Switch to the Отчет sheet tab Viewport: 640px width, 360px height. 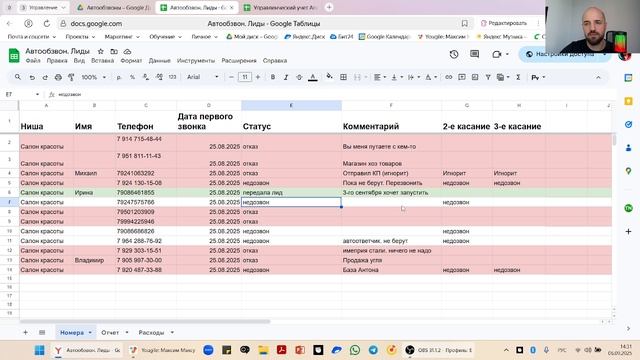pyautogui.click(x=110, y=333)
